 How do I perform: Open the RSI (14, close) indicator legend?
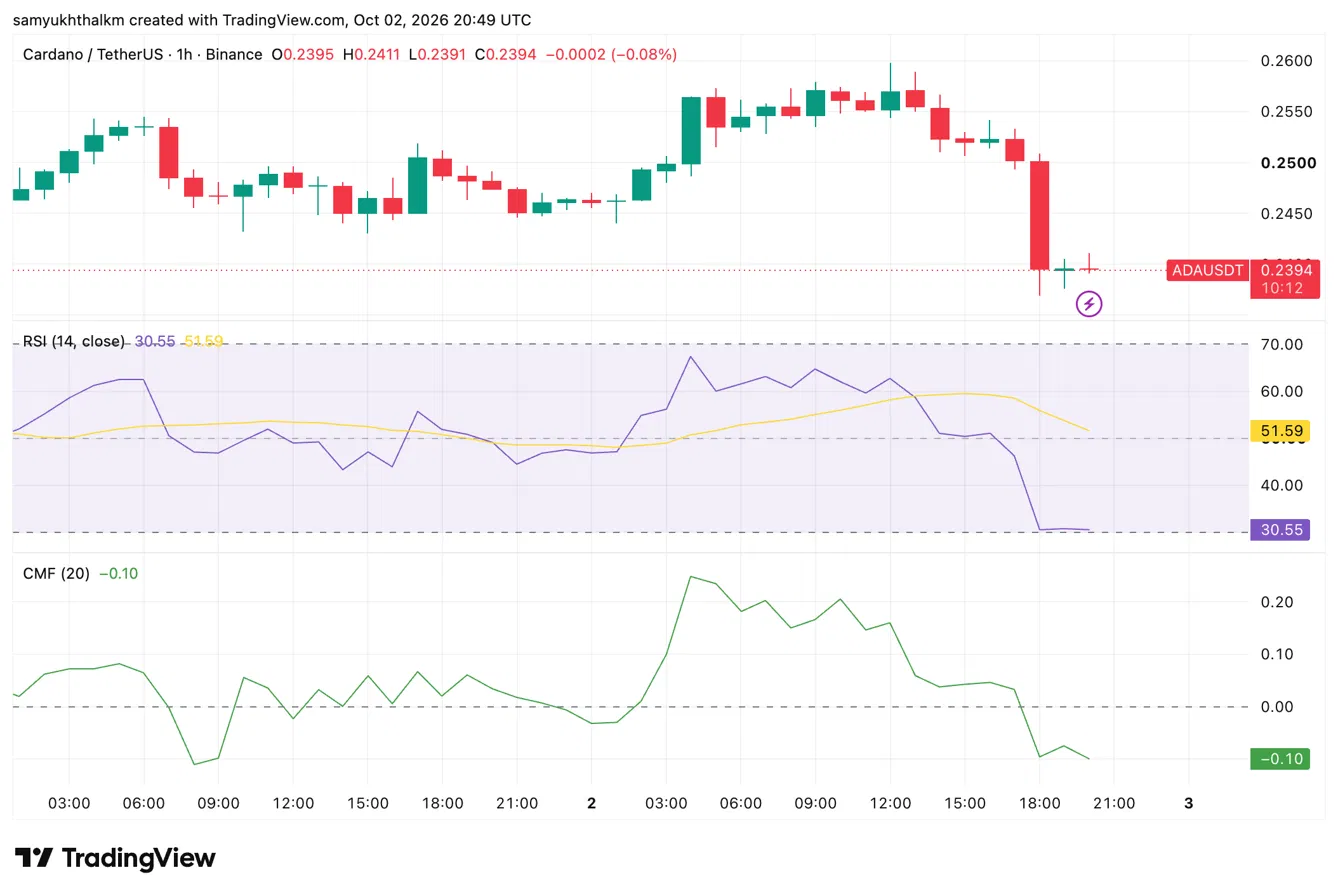(x=74, y=341)
